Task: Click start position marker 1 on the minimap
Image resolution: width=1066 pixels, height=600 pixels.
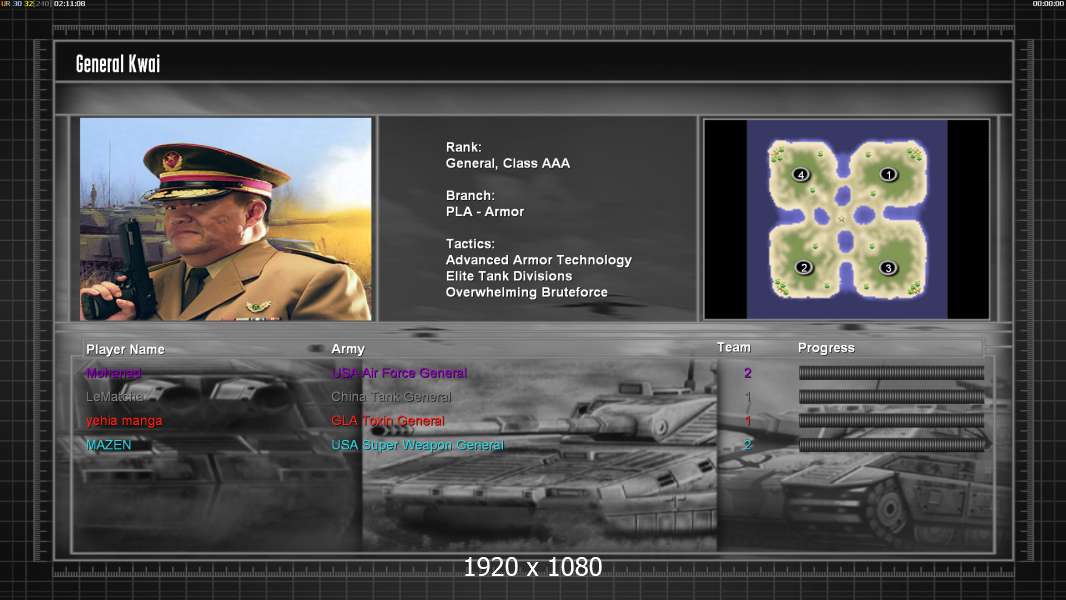Action: pos(889,175)
